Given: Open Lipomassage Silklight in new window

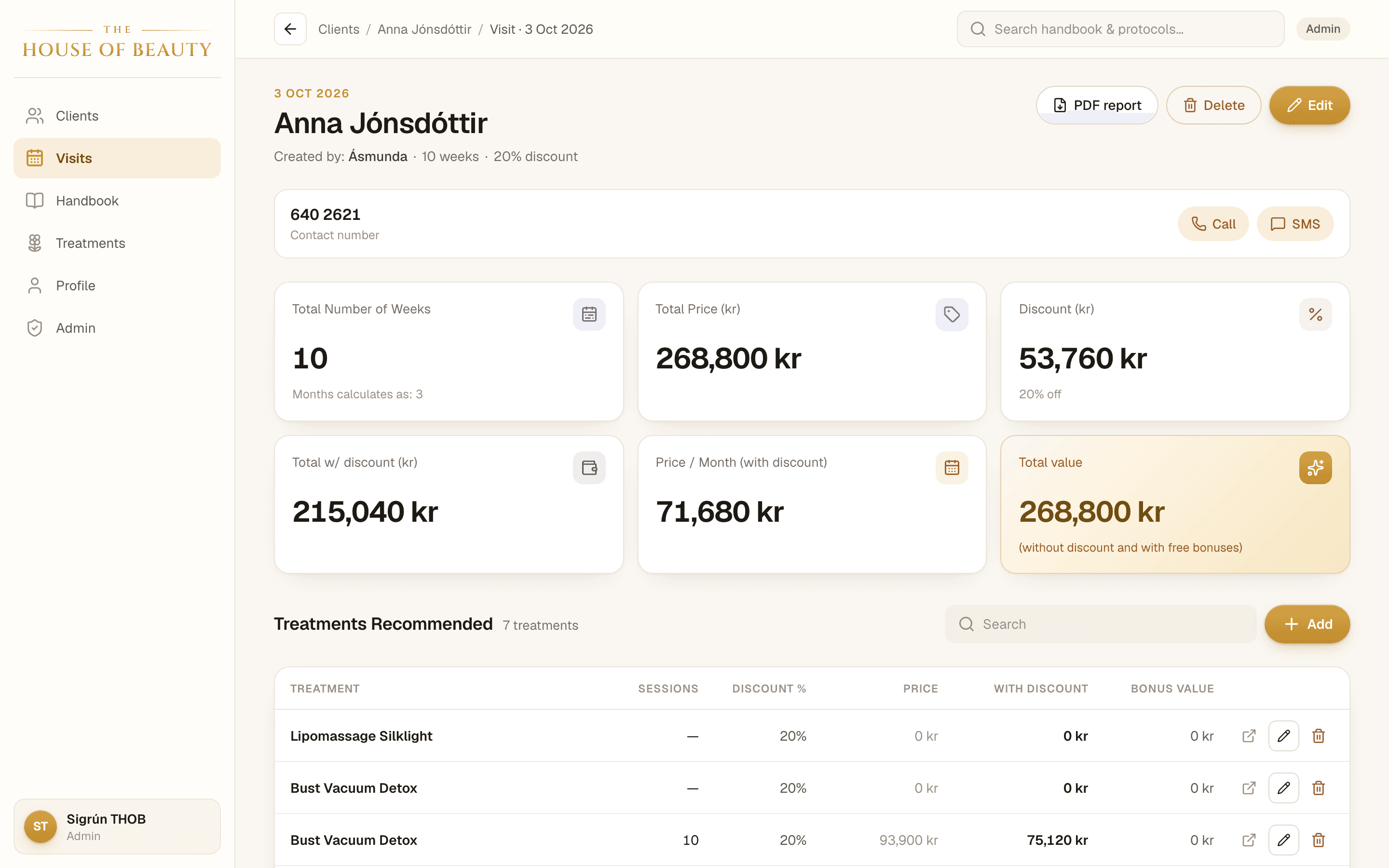Looking at the screenshot, I should pyautogui.click(x=1249, y=736).
